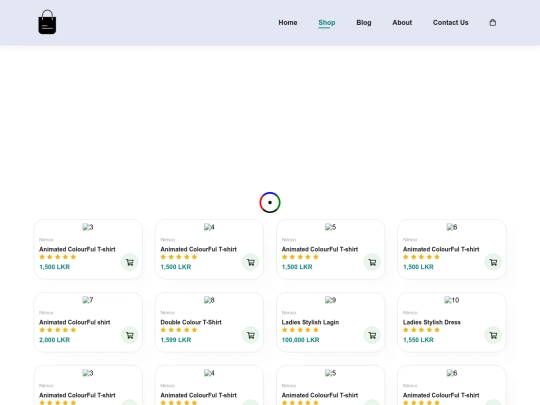
Task: Navigate to Contact Us
Action: point(450,23)
